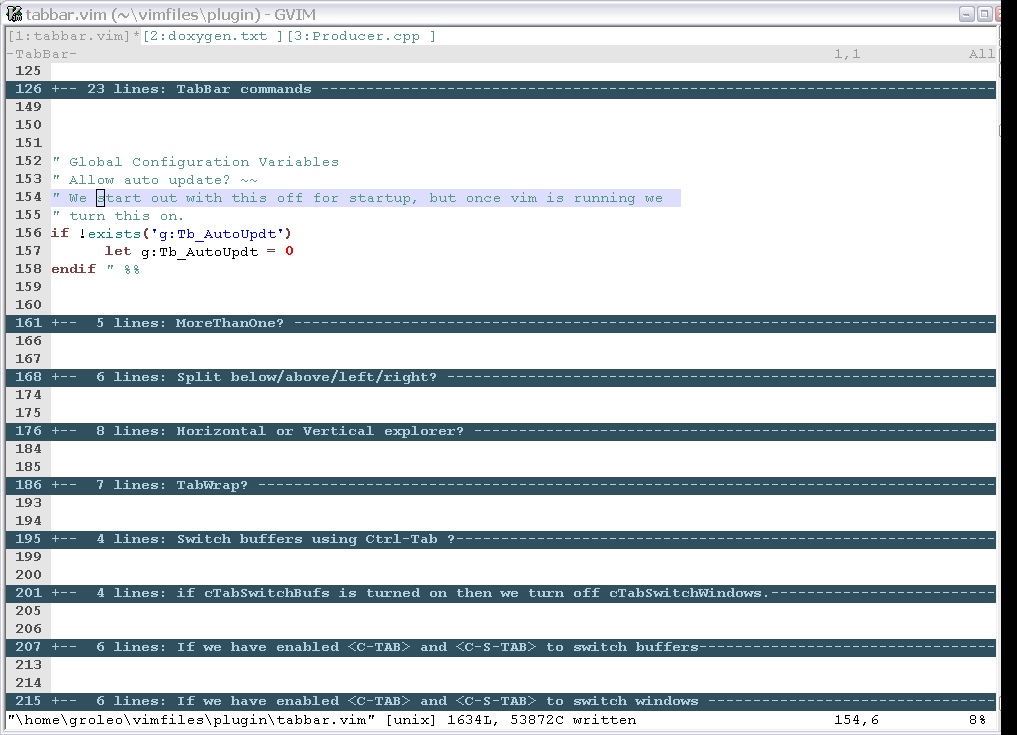Place cursor on 'Global Configuration Variables' comment
Screen dimensions: 1017x735
tap(195, 162)
